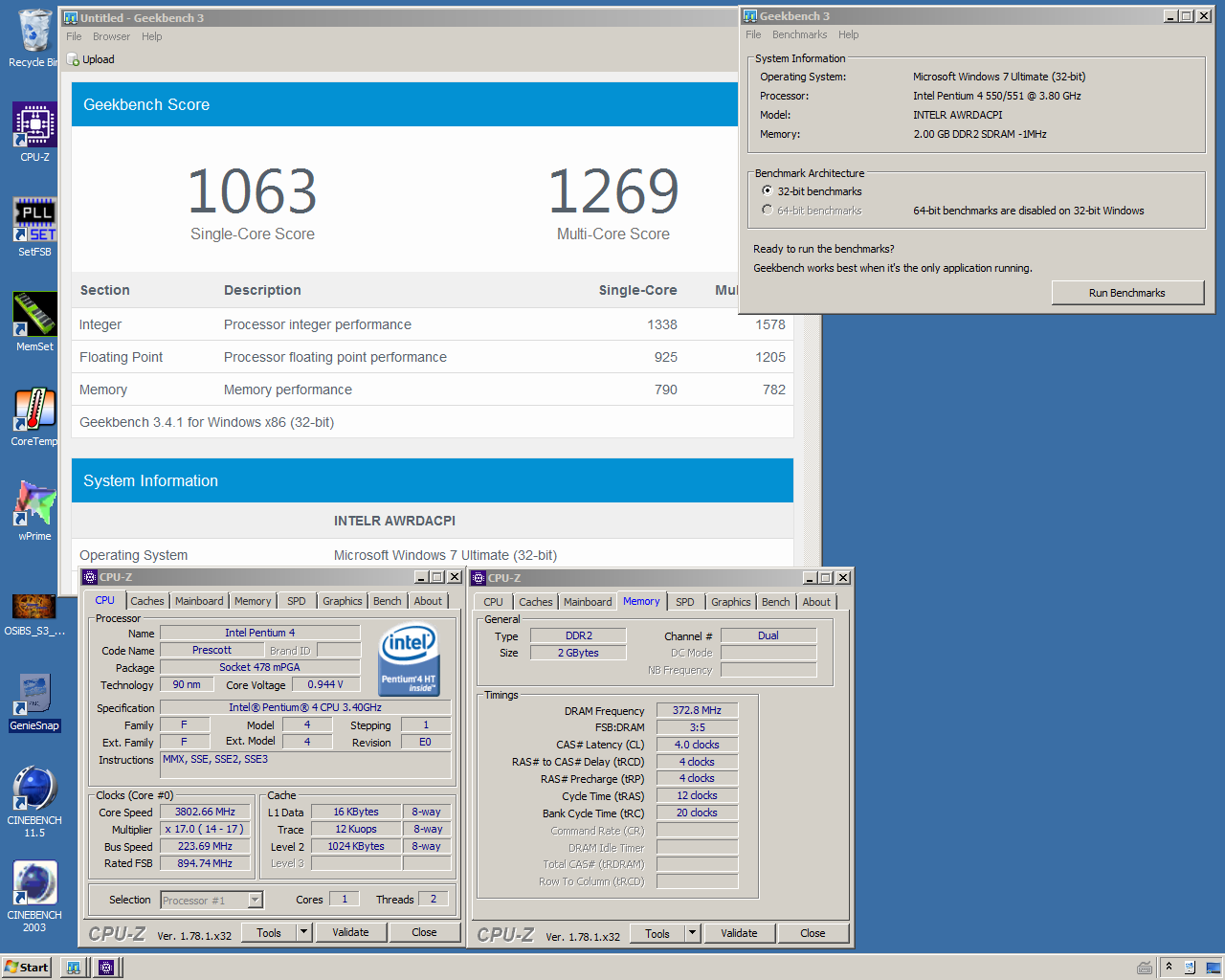Switch to Caches tab in left CPU-Z
The height and width of the screenshot is (980, 1225).
pos(147,601)
